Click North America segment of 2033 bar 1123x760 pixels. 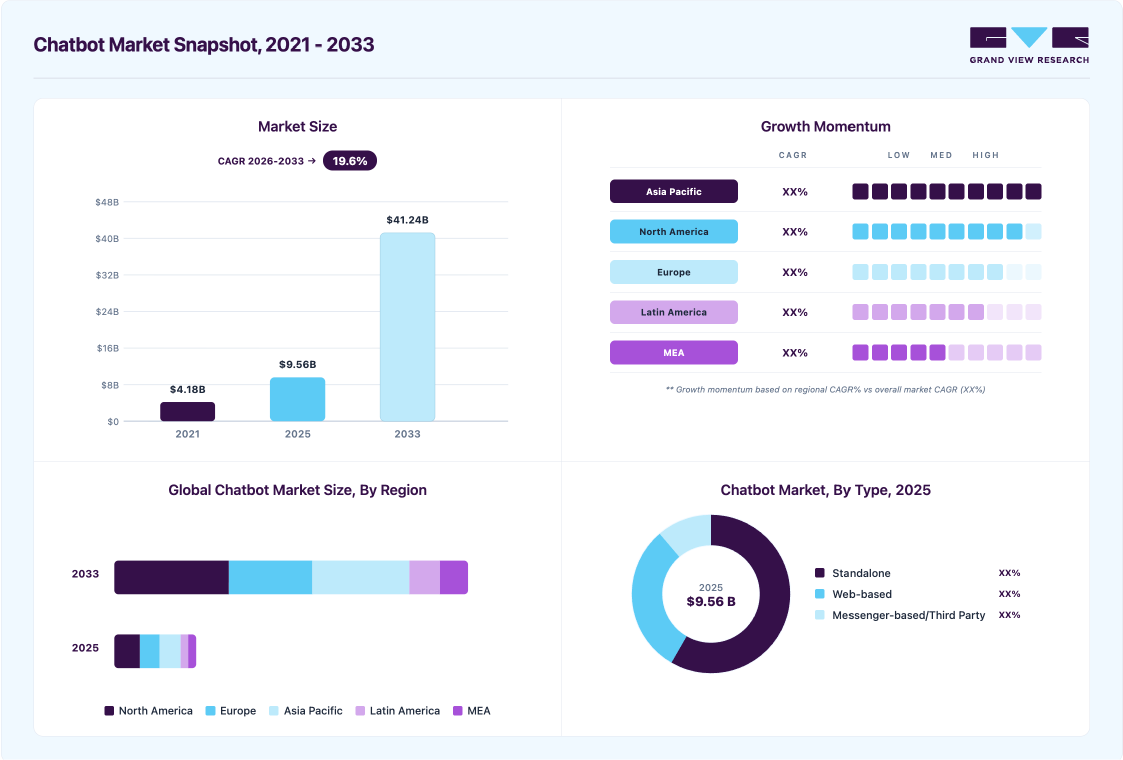pyautogui.click(x=171, y=577)
